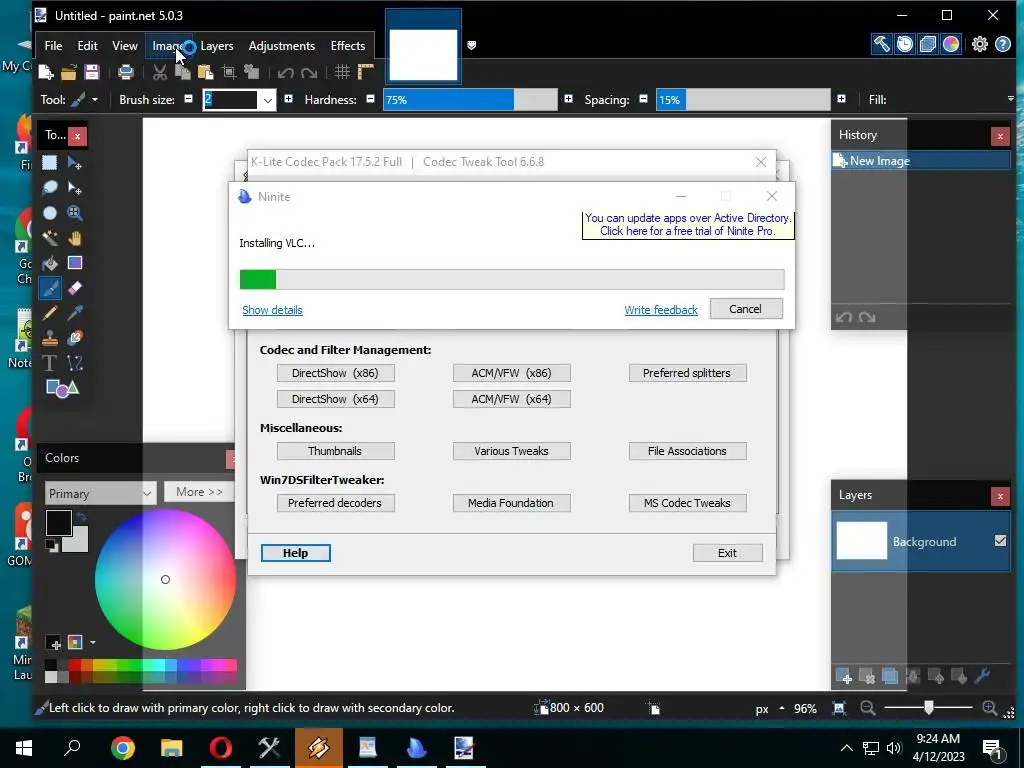Image resolution: width=1024 pixels, height=768 pixels.
Task: Expand the Brush size combo box
Action: click(267, 100)
